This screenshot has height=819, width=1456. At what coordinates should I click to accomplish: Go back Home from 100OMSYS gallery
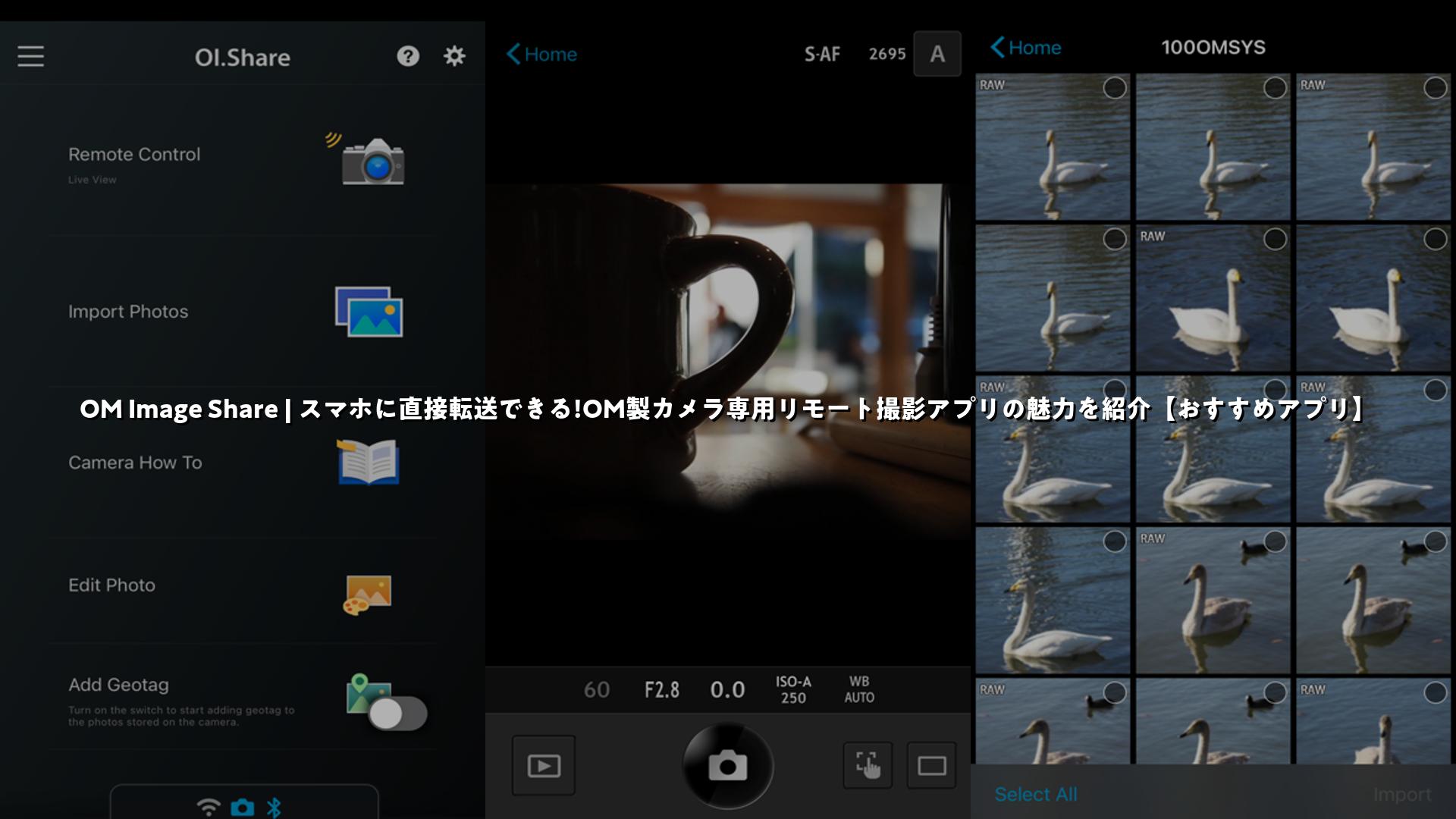pyautogui.click(x=1025, y=48)
